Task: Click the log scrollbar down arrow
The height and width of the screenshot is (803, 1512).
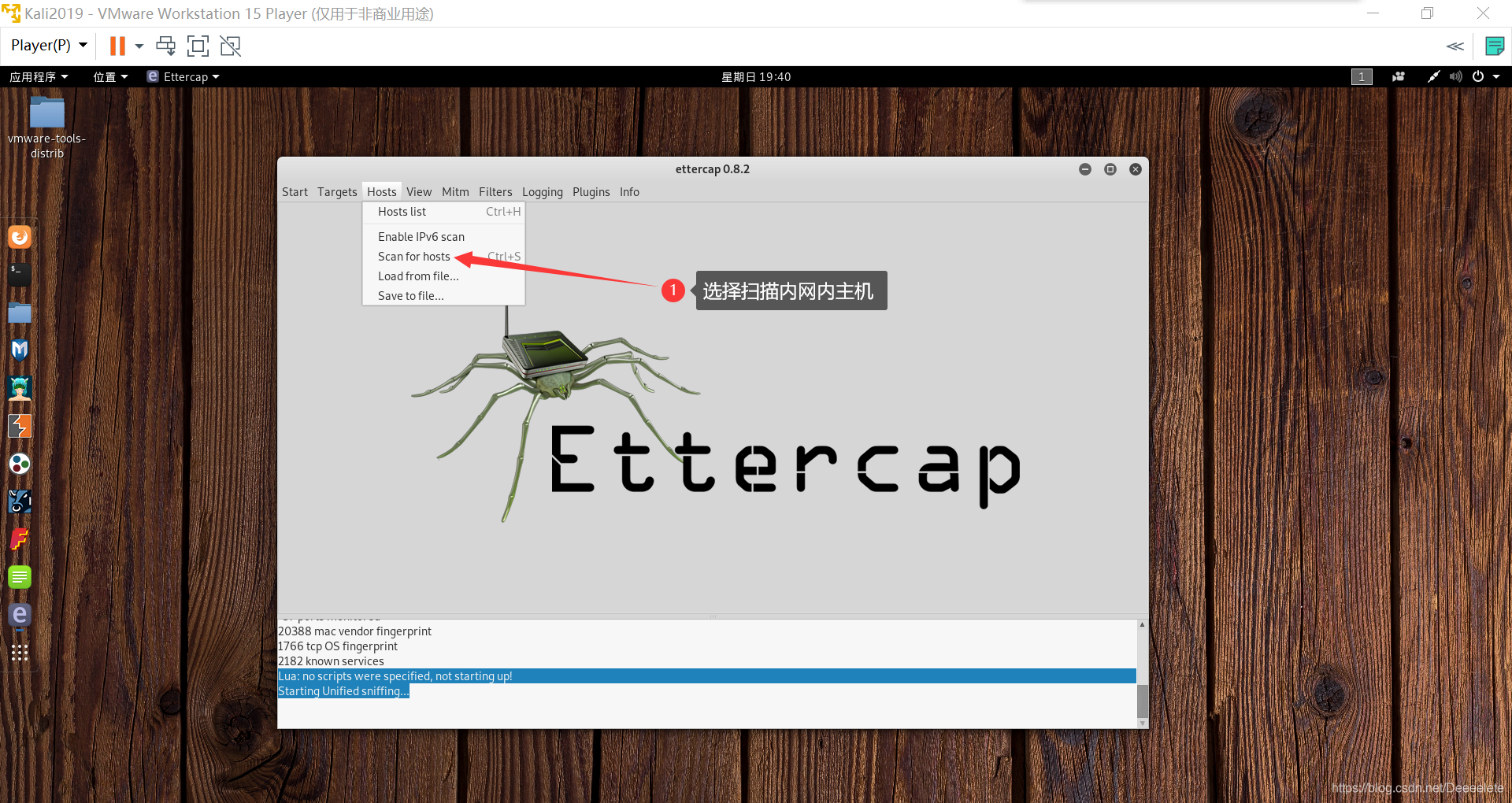Action: tap(1142, 723)
